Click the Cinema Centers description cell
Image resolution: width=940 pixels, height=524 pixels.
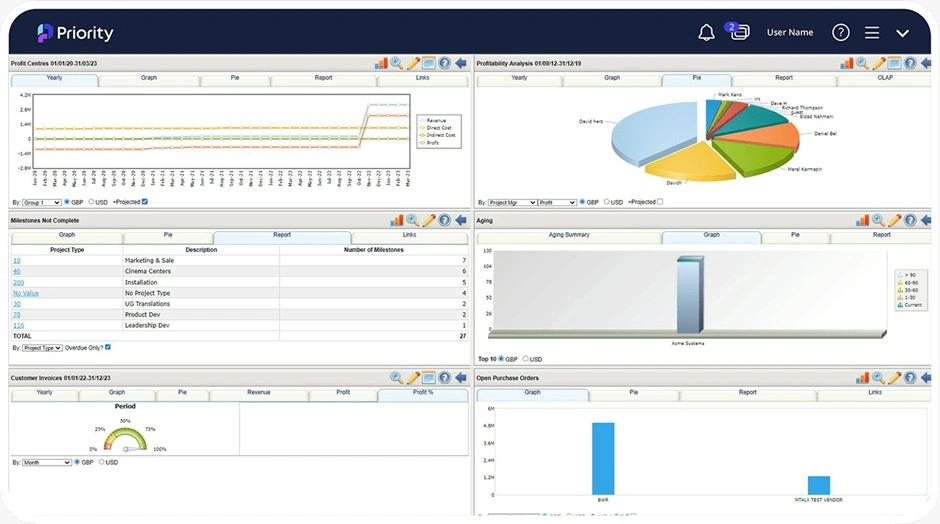(201, 272)
